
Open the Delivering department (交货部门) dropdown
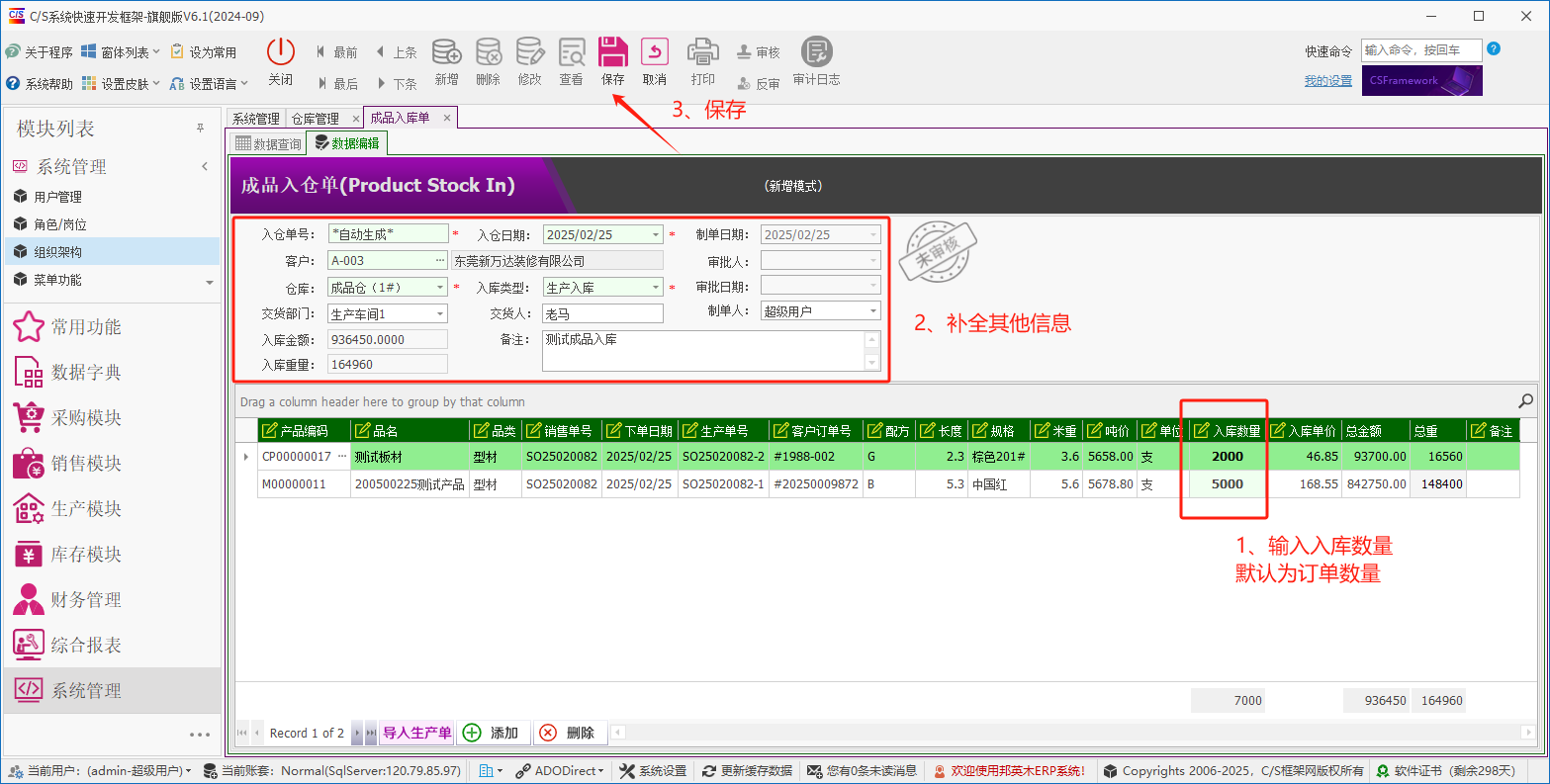tap(440, 313)
